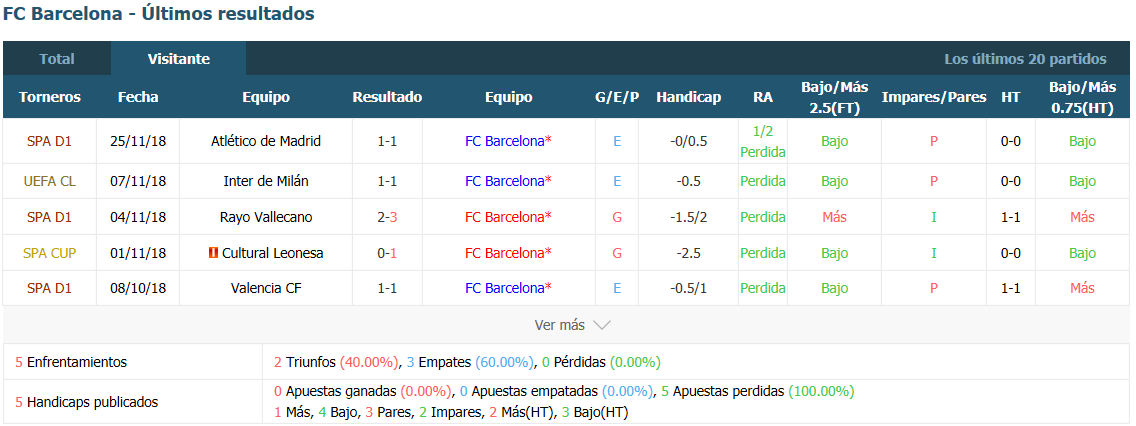Open the Inter de Milán team link

click(x=266, y=181)
